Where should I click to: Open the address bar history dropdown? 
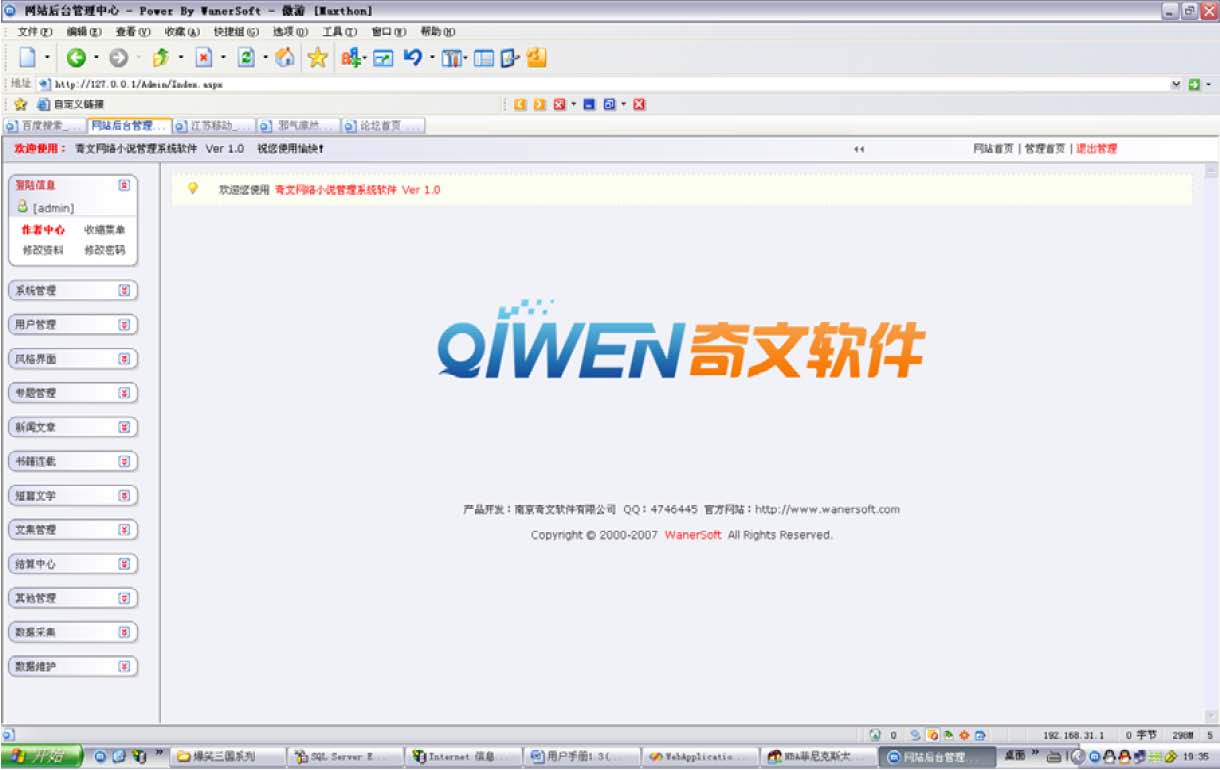click(x=1176, y=85)
